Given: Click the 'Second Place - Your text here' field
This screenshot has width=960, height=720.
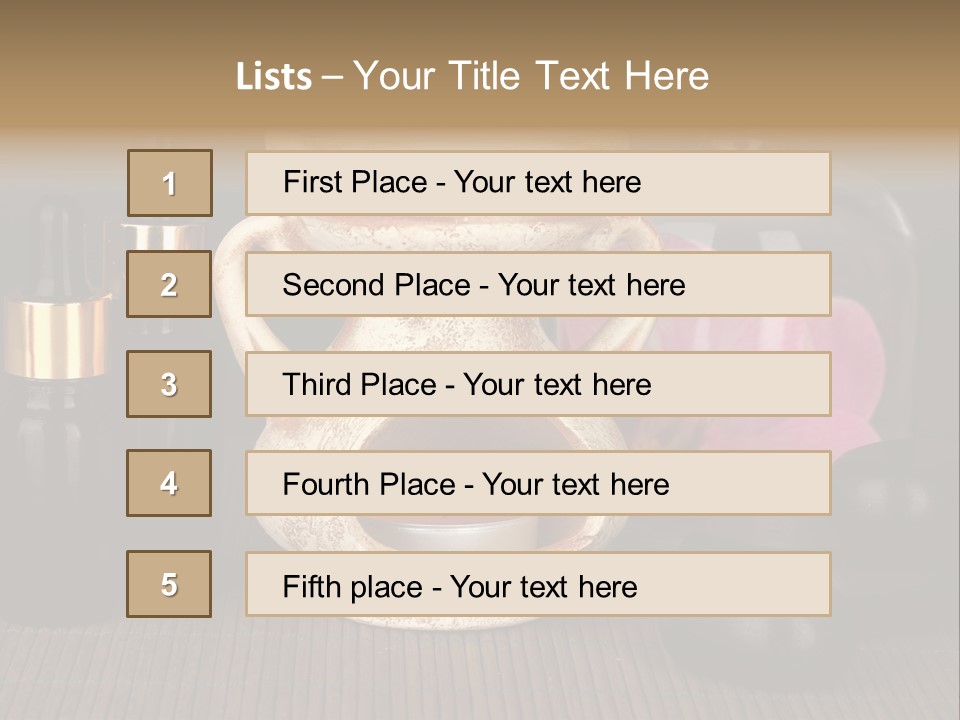Looking at the screenshot, I should pos(538,284).
